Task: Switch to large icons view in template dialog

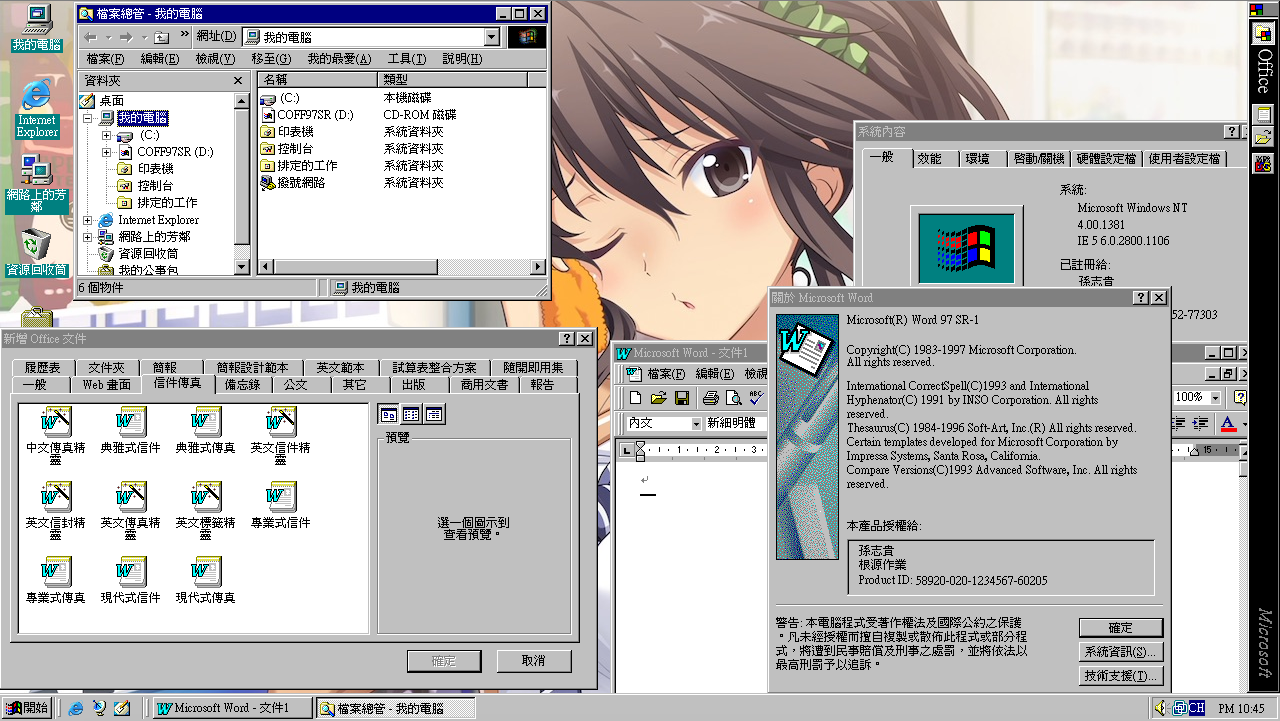Action: (x=388, y=414)
